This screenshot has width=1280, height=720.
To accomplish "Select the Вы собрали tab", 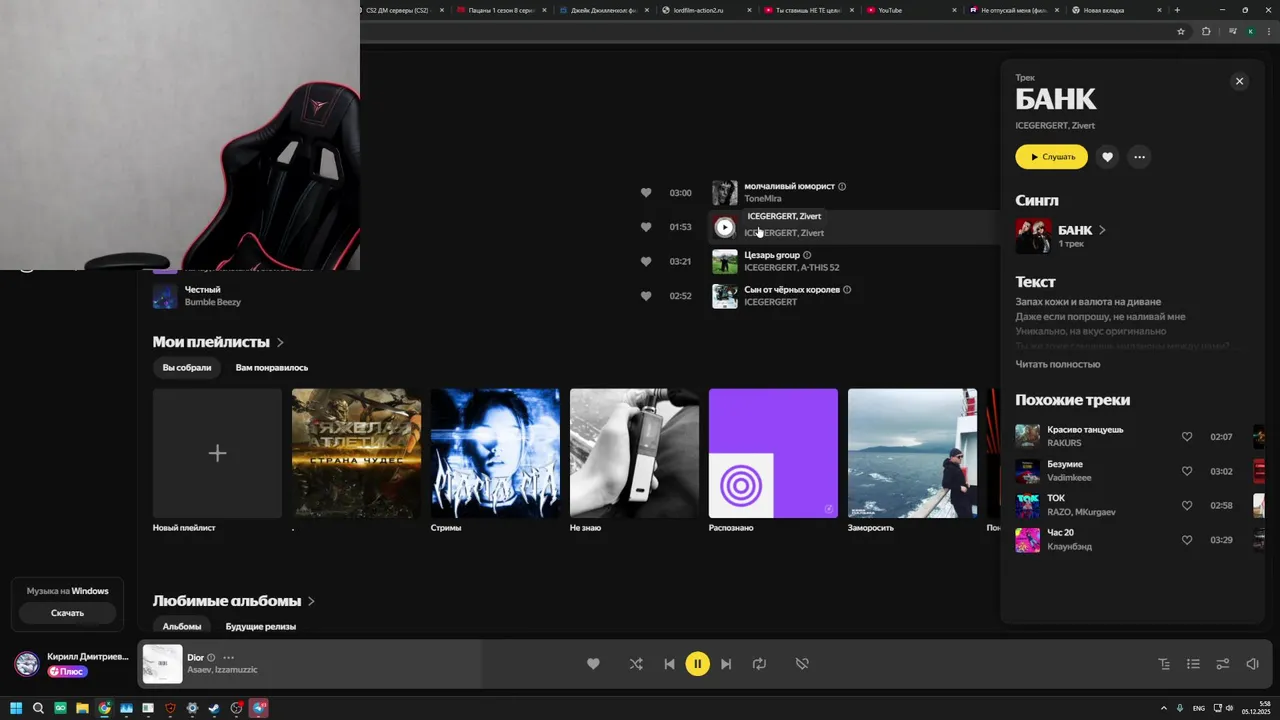I will tap(187, 368).
